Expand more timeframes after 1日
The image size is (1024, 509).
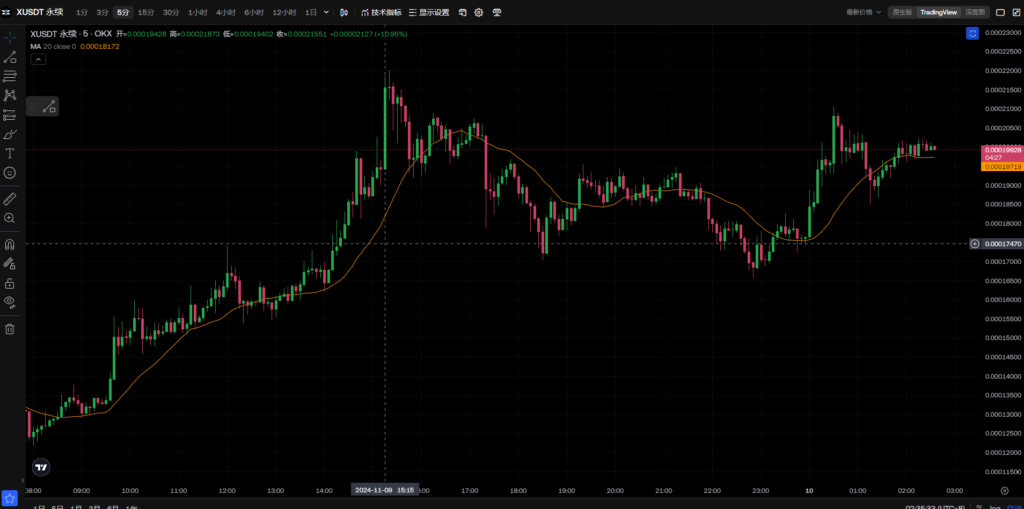click(327, 12)
